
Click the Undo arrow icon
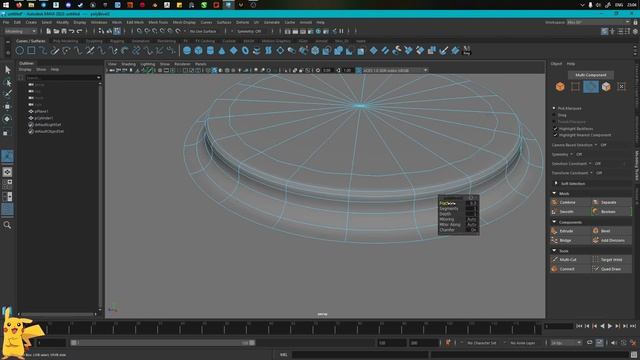tap(72, 31)
